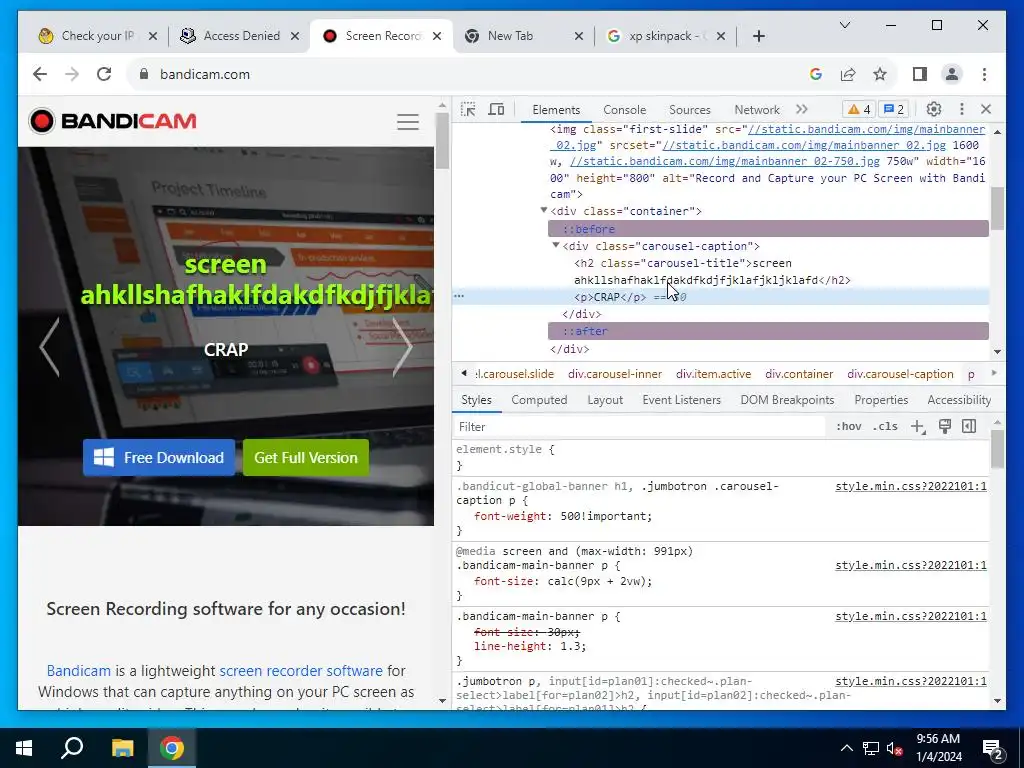Open DevTools settings gear
Screen dimensions: 1024x768
click(x=934, y=109)
